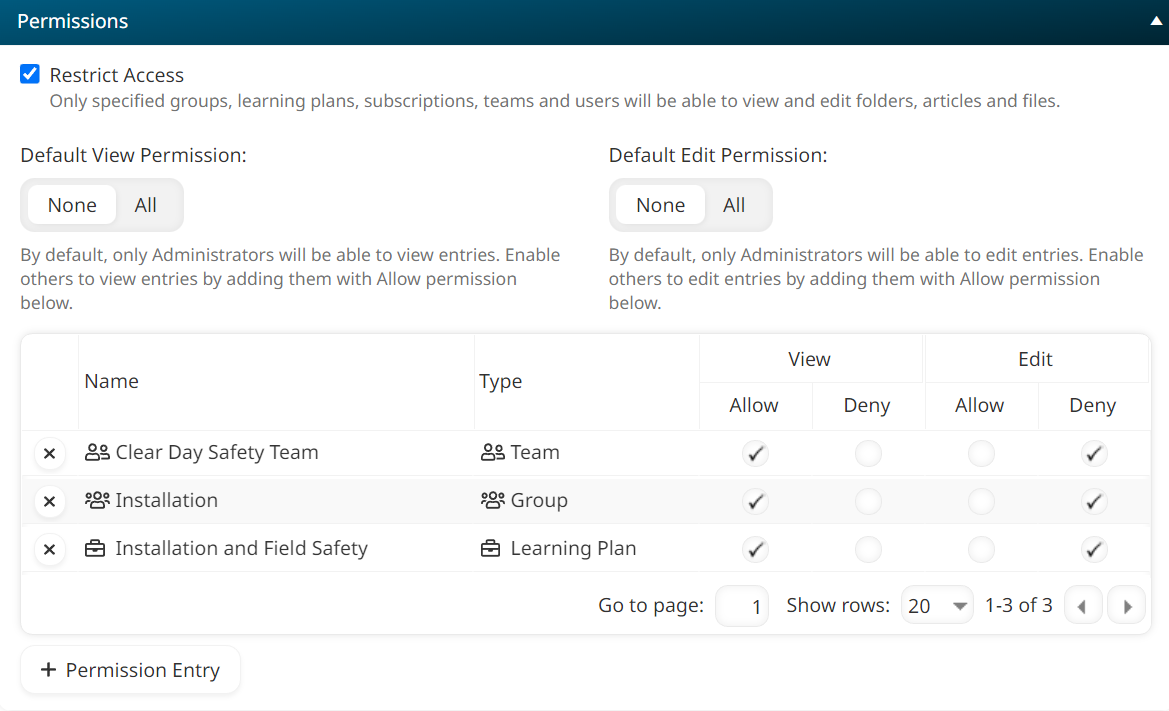This screenshot has width=1169, height=711.
Task: Open the Show rows dropdown
Action: click(937, 604)
